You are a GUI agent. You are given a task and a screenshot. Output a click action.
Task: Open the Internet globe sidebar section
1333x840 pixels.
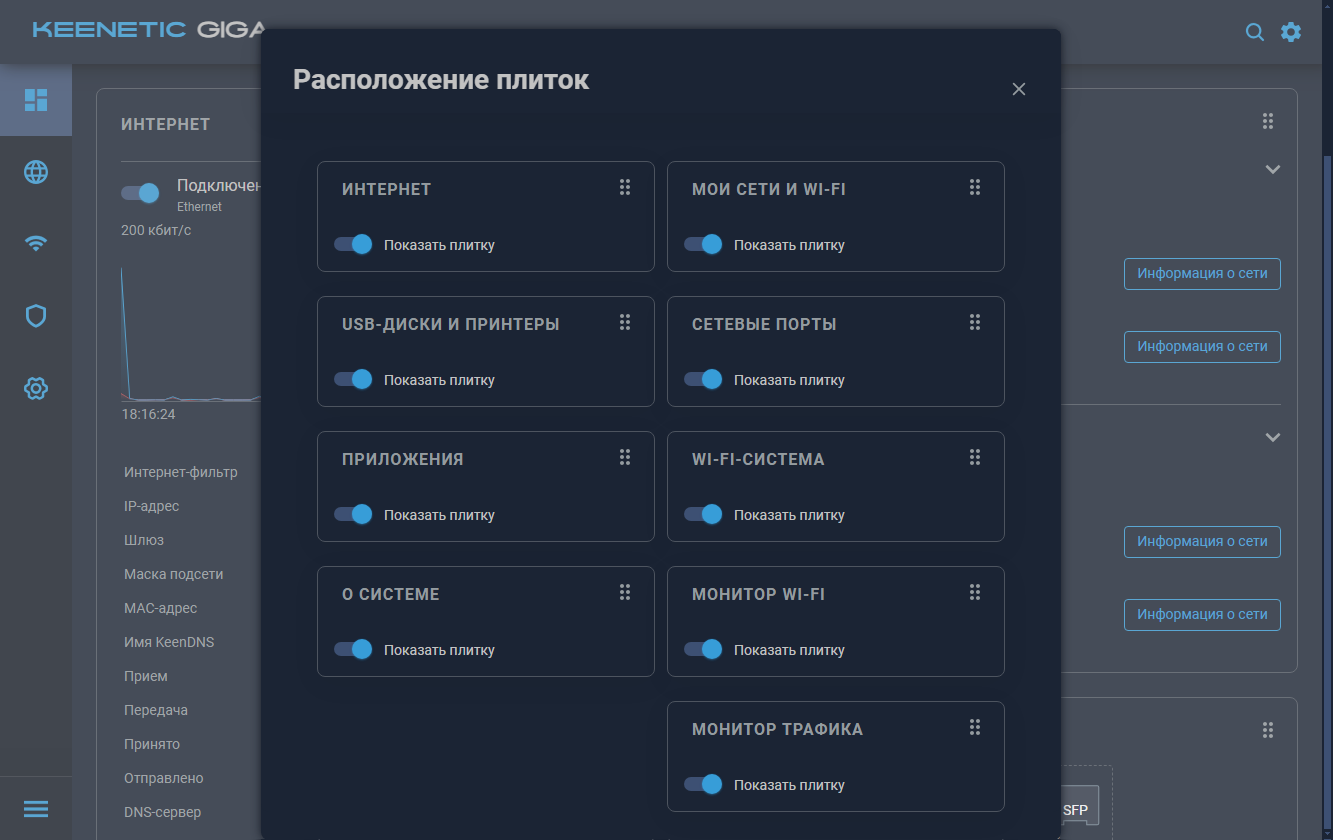[36, 172]
